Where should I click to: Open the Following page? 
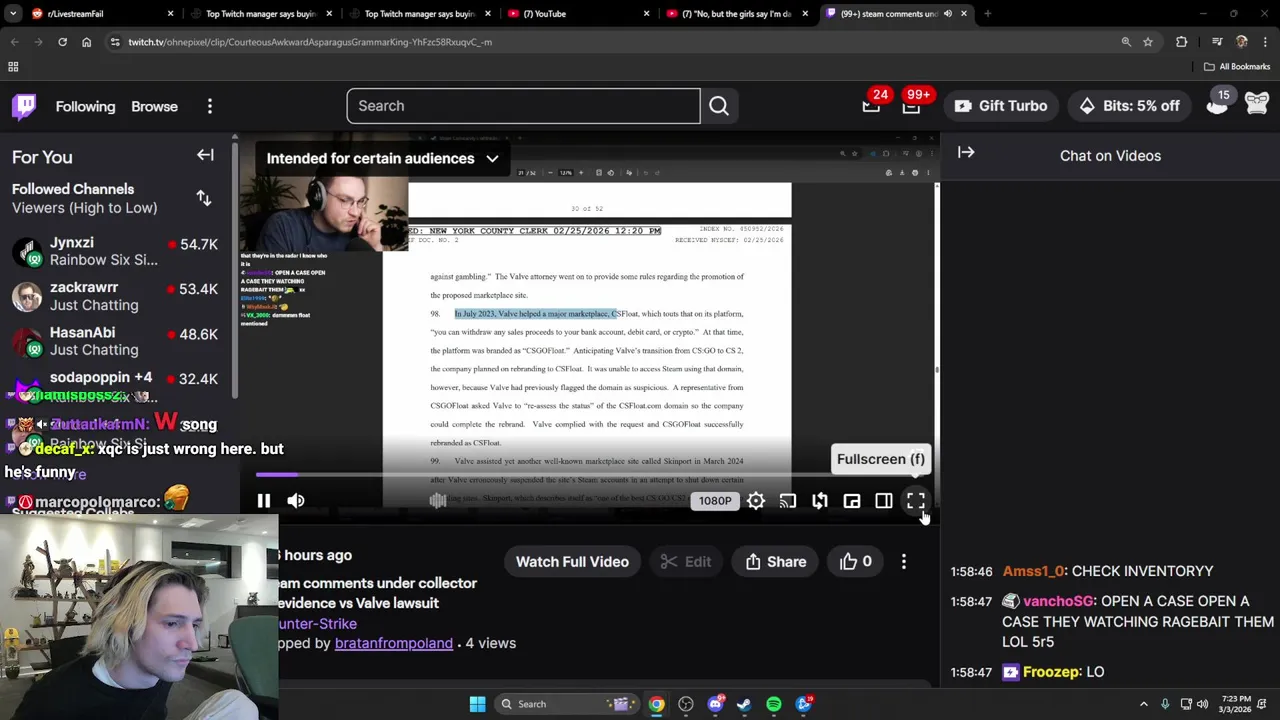click(85, 106)
